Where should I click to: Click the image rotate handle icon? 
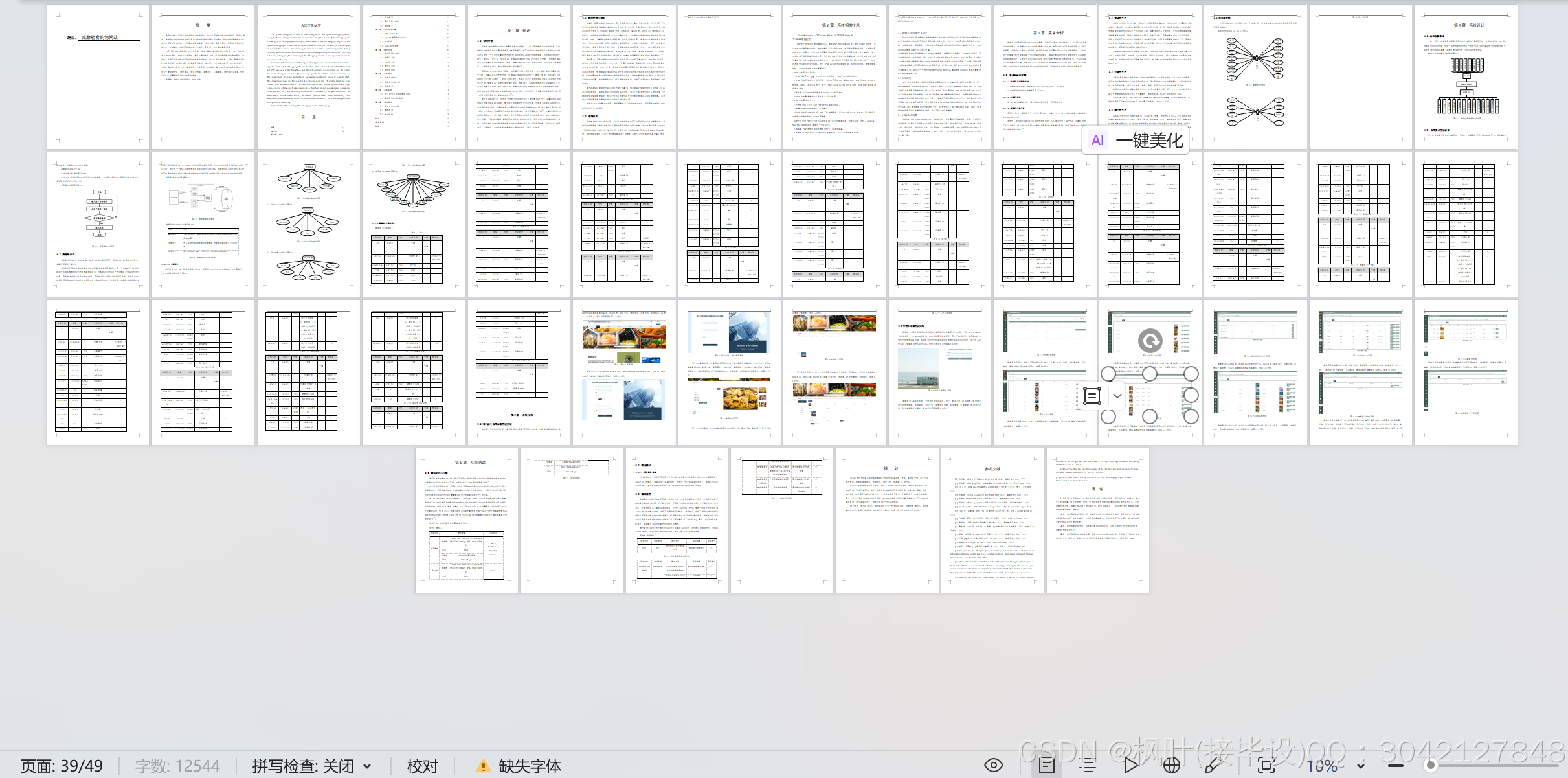coord(1150,341)
